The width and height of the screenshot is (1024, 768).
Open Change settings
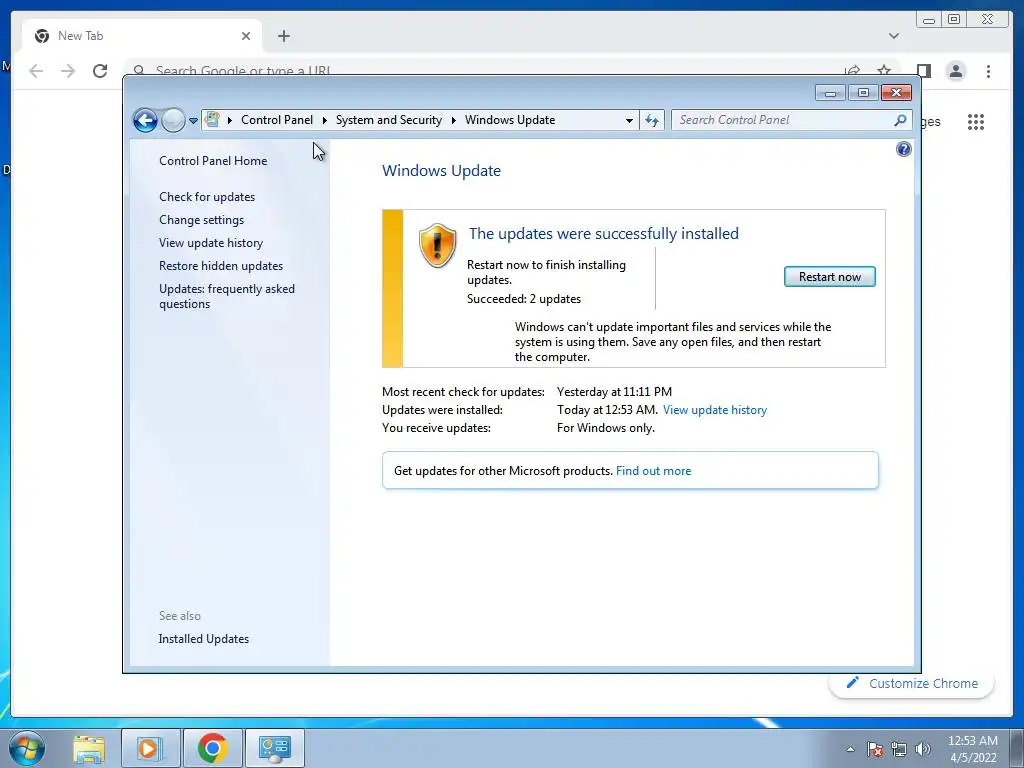click(201, 220)
